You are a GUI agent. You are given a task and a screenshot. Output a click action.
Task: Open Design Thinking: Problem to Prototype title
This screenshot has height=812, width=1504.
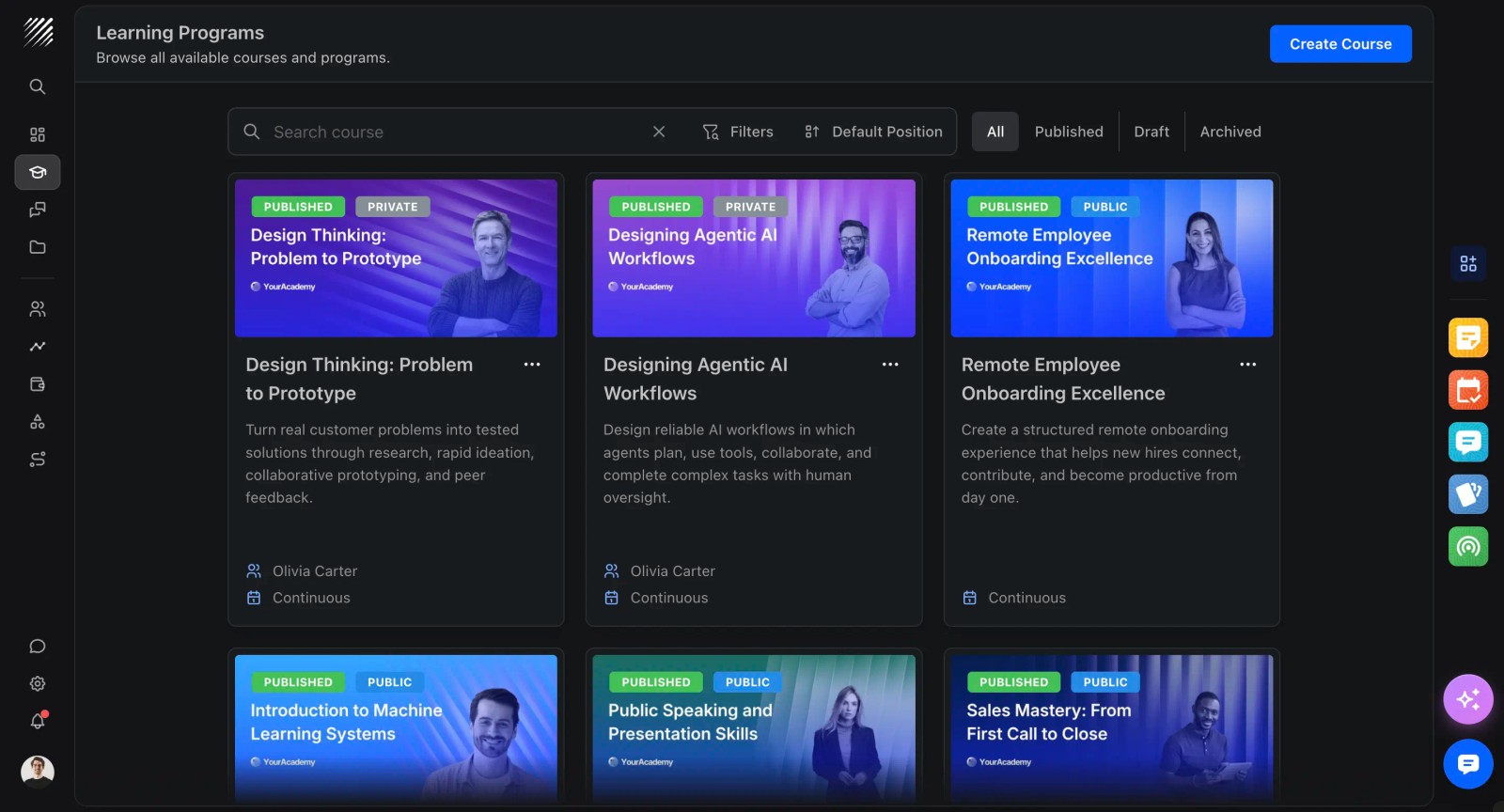[x=359, y=379]
